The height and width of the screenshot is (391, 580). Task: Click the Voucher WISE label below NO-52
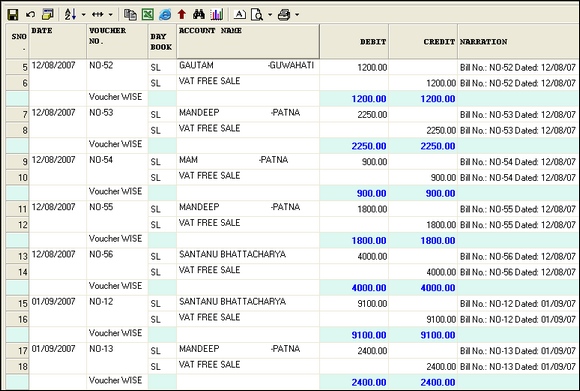115,97
